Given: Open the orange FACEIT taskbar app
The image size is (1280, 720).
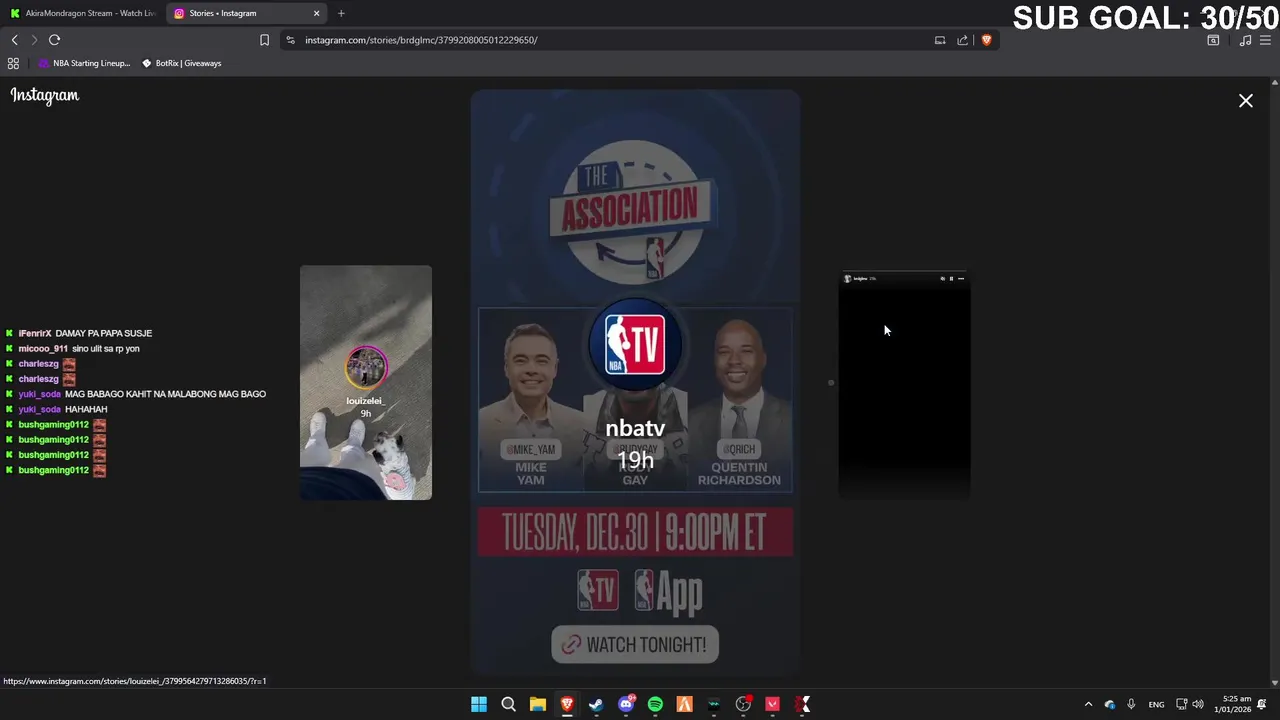Looking at the screenshot, I should (x=684, y=704).
